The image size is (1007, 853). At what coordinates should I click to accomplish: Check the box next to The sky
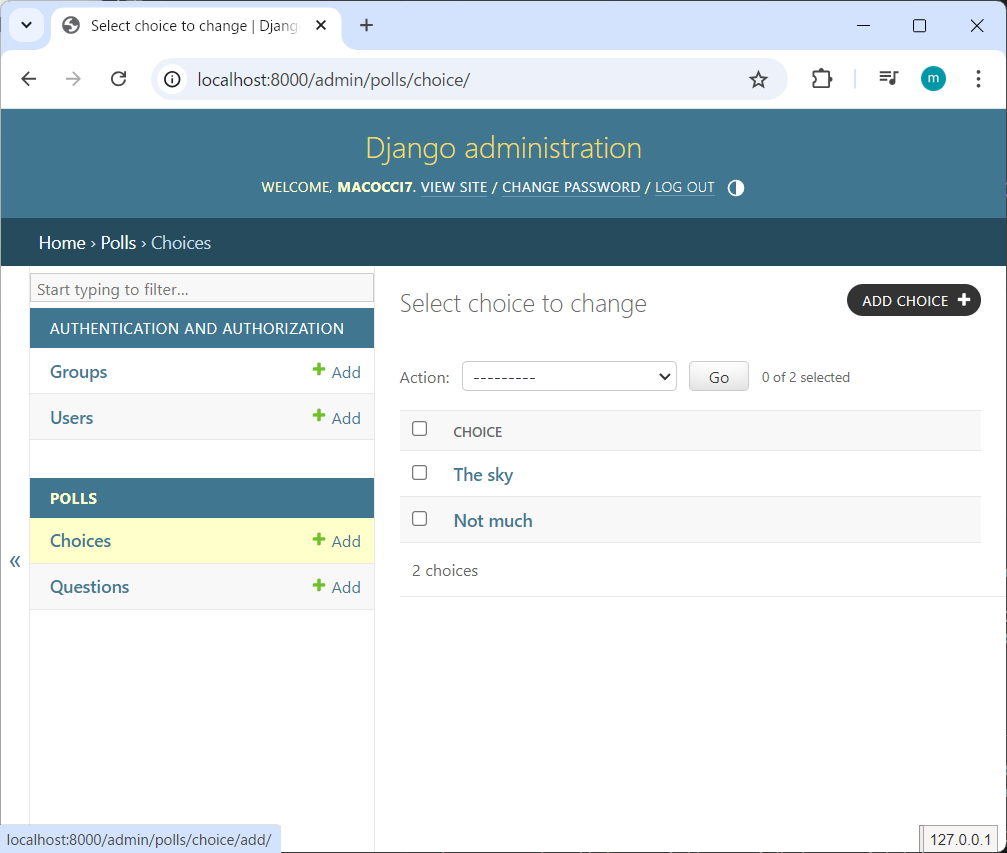pos(420,473)
